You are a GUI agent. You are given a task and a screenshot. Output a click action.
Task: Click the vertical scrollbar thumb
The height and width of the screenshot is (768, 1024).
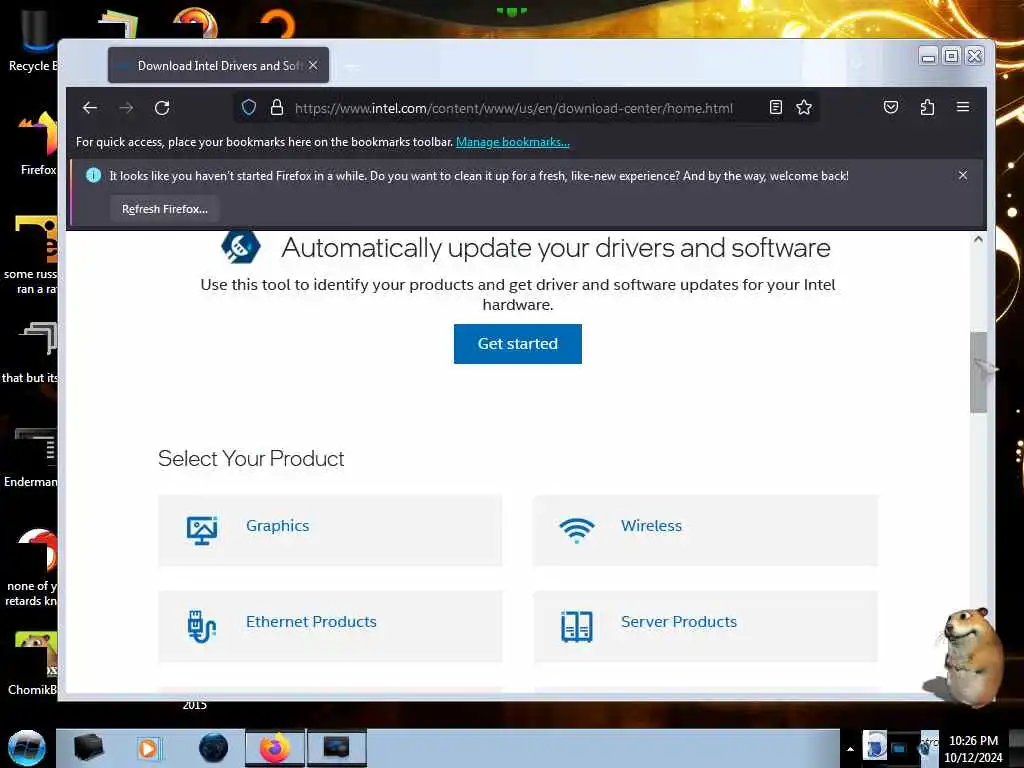pyautogui.click(x=978, y=372)
